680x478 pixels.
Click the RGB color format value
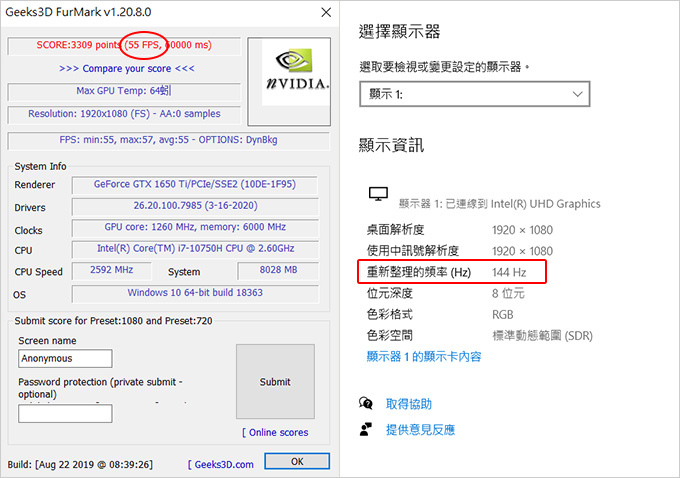pos(503,314)
